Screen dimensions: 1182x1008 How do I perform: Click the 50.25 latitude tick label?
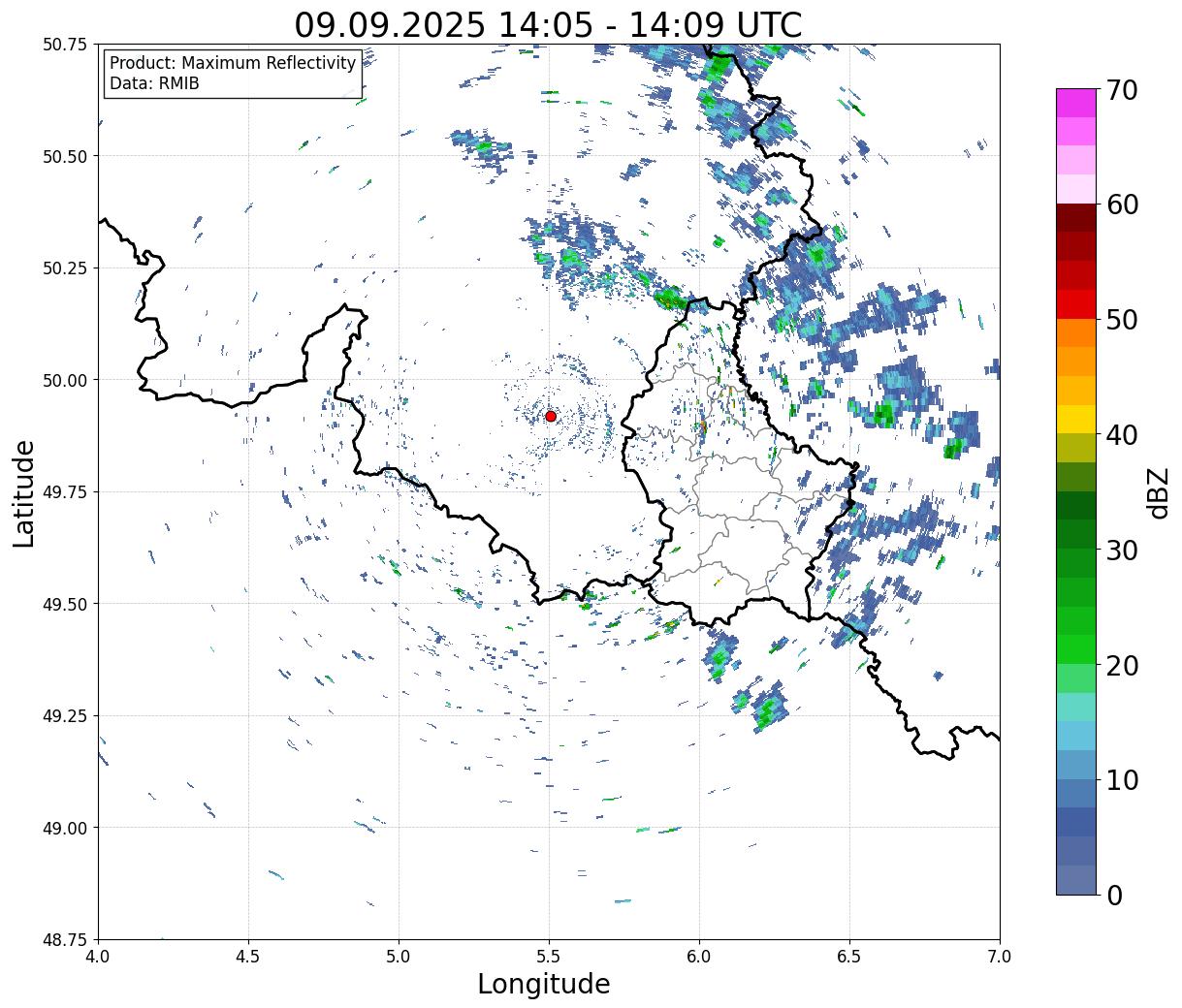65,268
